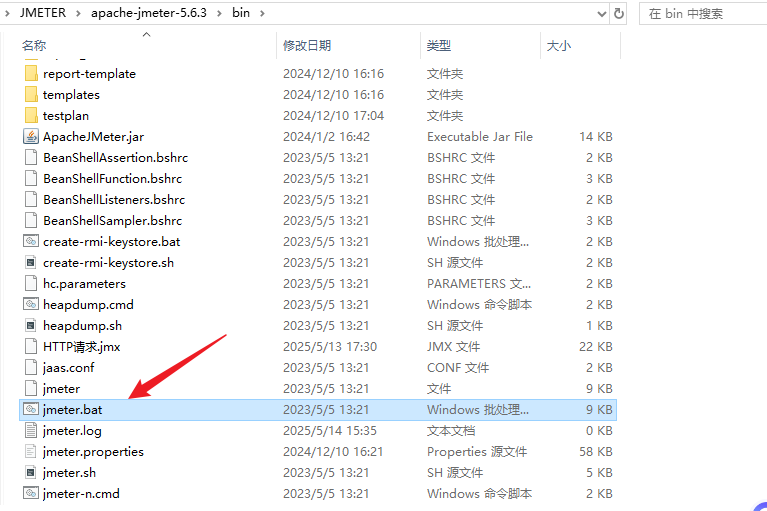Click the JMX 文件 type cell

pos(453,347)
